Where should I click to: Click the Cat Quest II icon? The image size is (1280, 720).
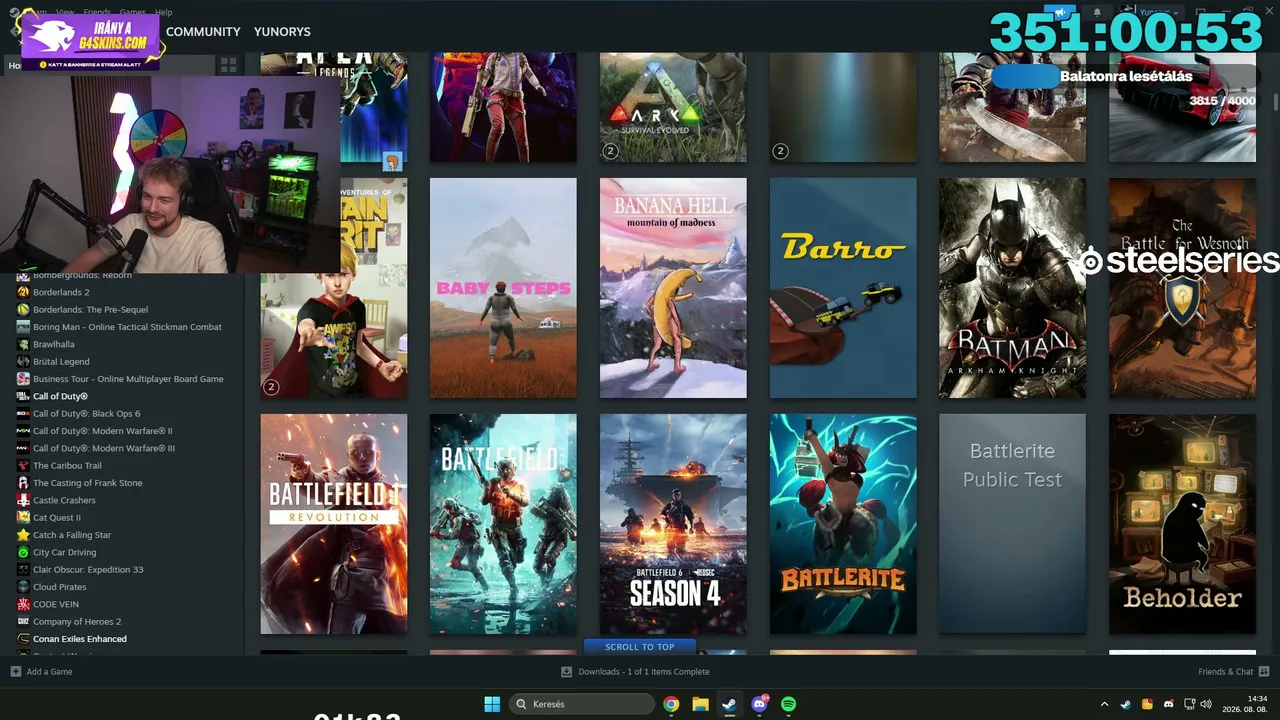23,517
